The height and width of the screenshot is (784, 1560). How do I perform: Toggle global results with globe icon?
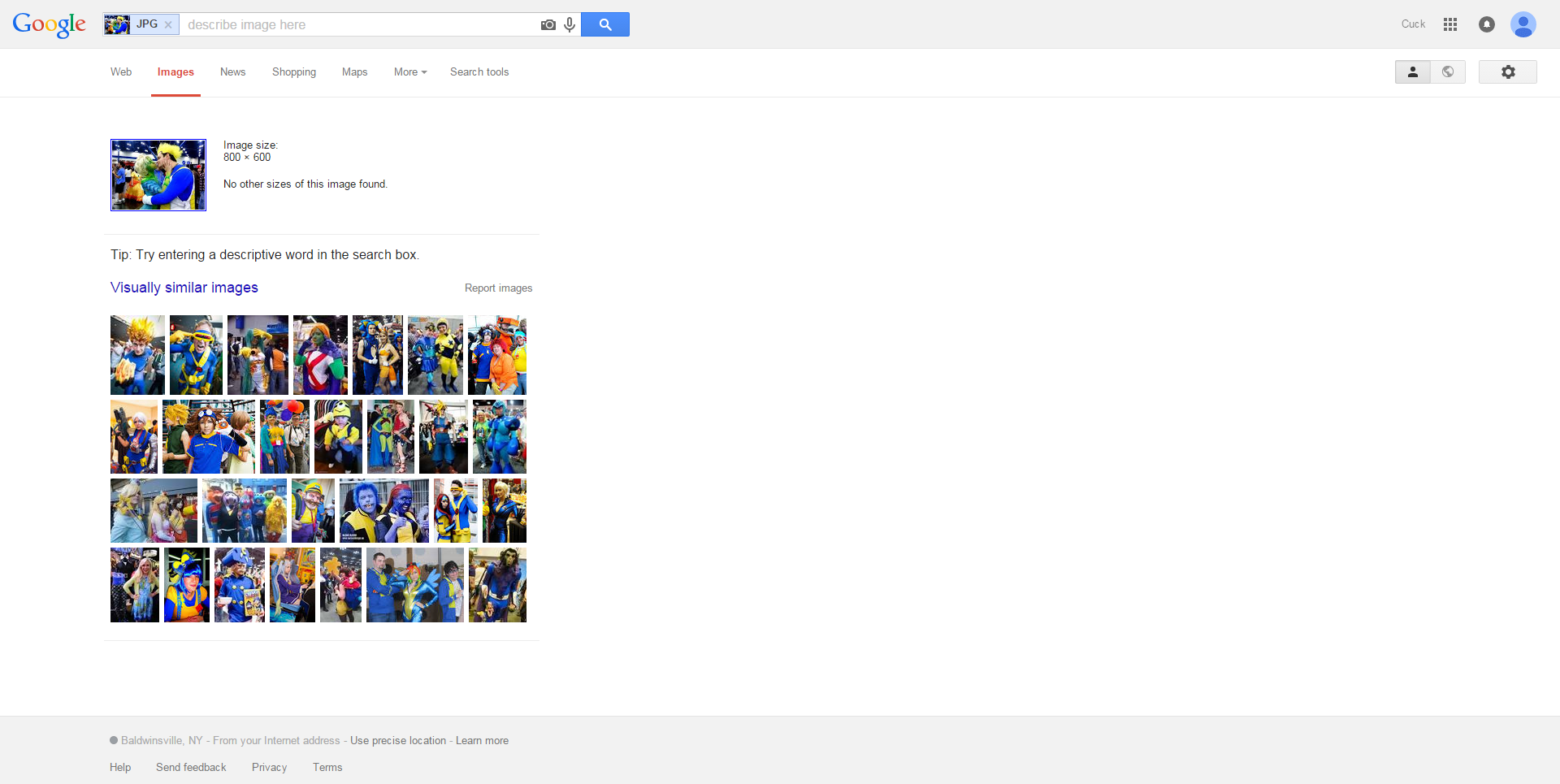pos(1448,72)
